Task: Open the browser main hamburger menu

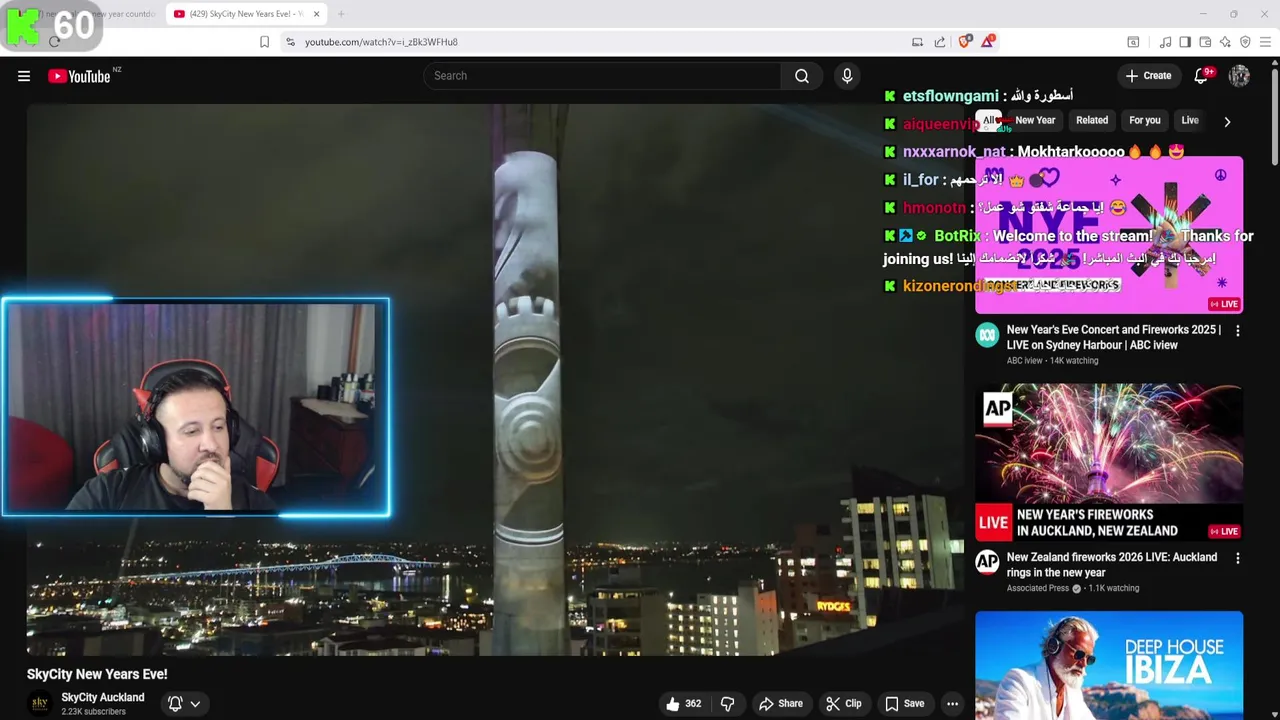Action: 1265,42
